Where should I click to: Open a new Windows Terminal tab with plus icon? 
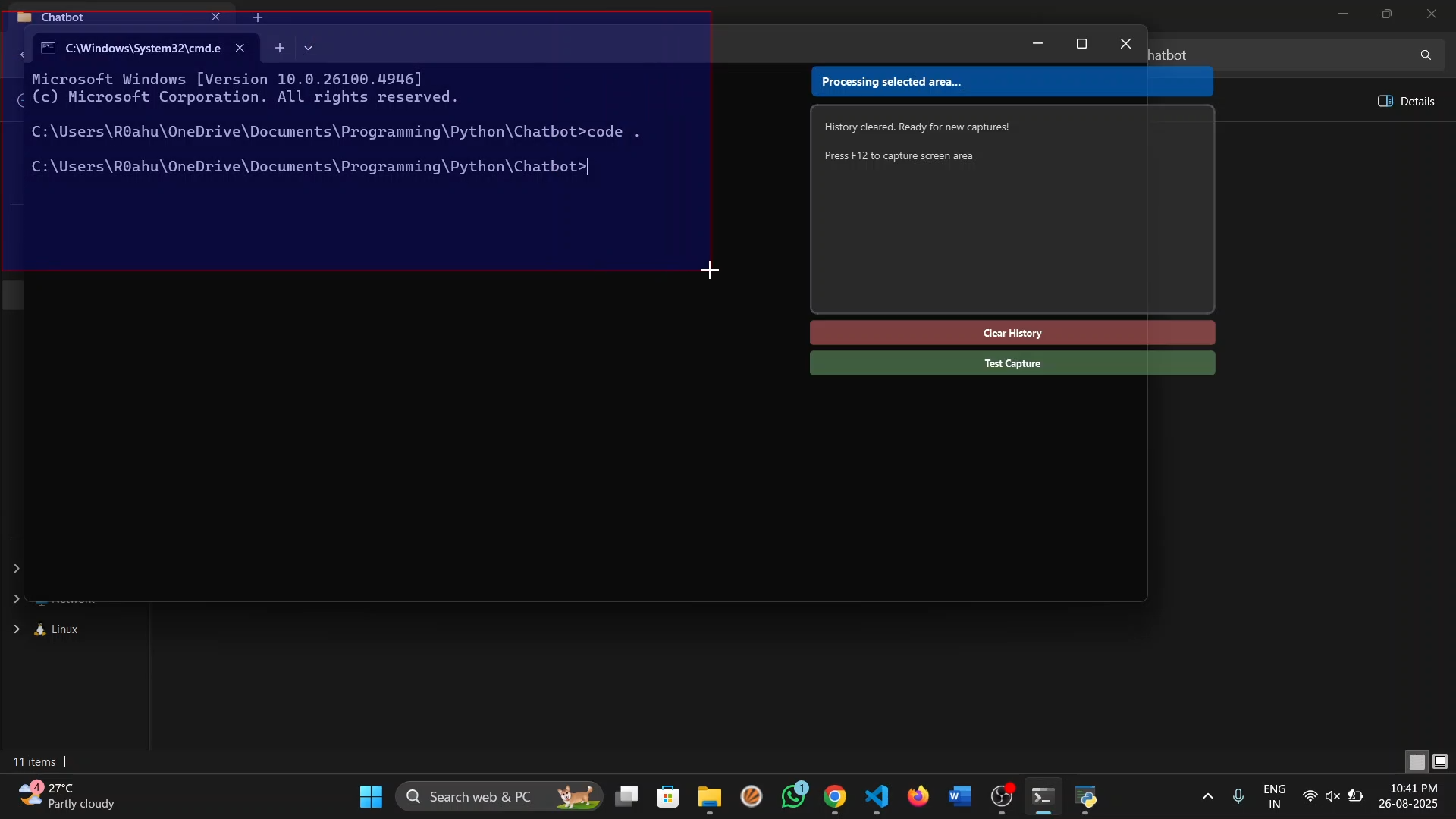click(281, 47)
